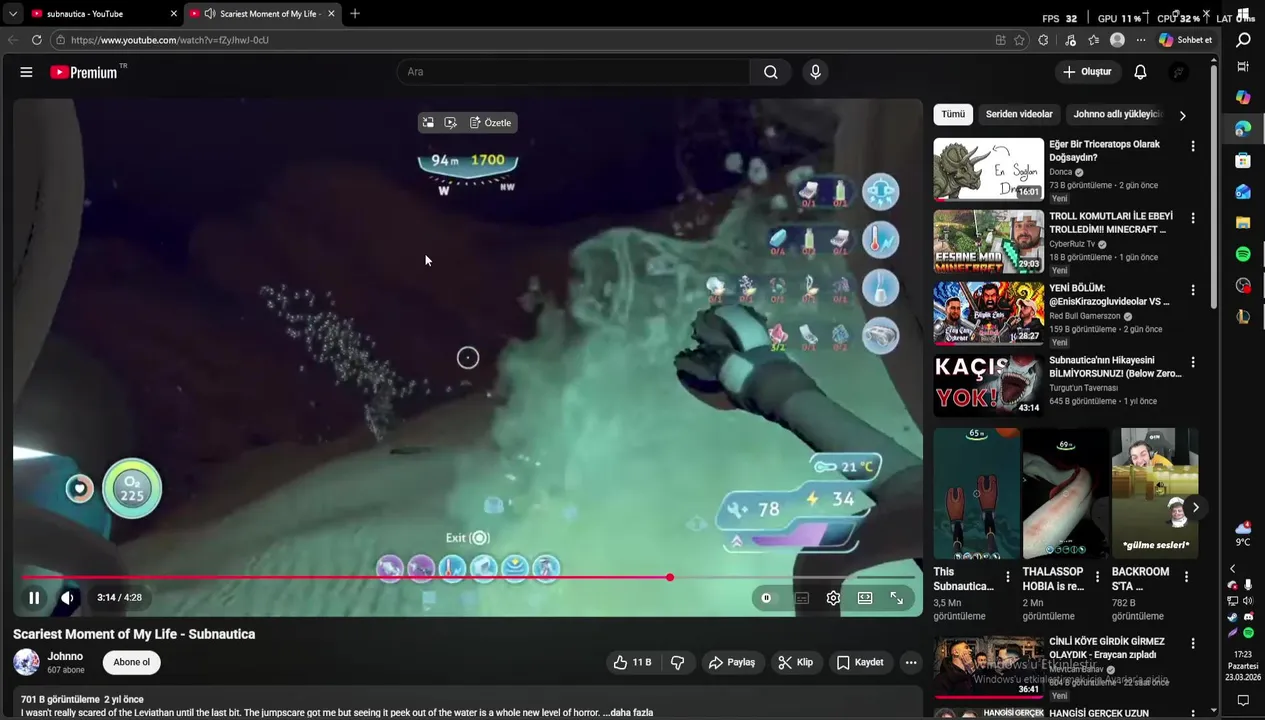Open options for Subnautica'nın Hikayesini video
This screenshot has height=720, width=1265.
point(1192,362)
